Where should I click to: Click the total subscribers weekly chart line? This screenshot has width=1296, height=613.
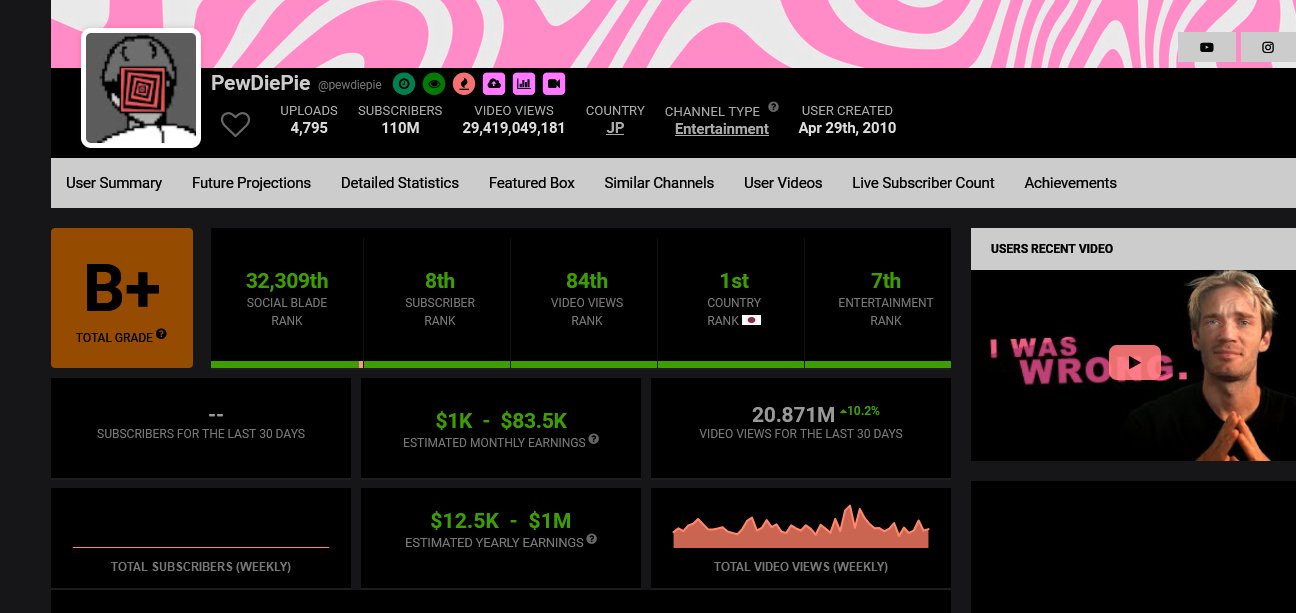(201, 547)
